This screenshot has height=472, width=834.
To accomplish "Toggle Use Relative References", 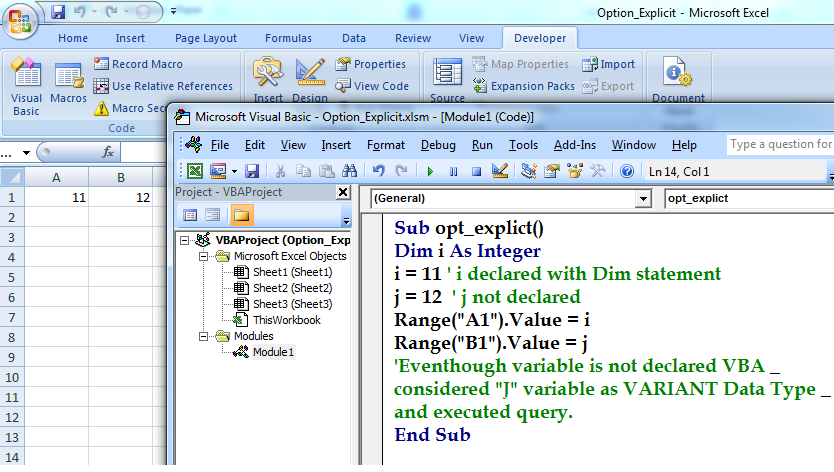I will pyautogui.click(x=163, y=86).
